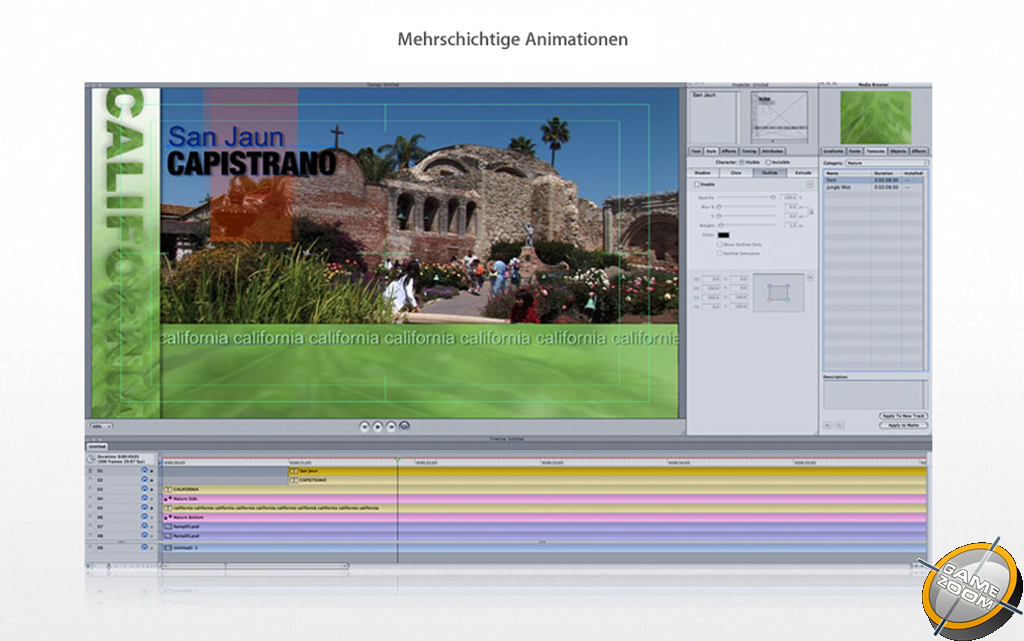Expand track 07 disclosure triangle
1024x641 pixels.
[152, 526]
